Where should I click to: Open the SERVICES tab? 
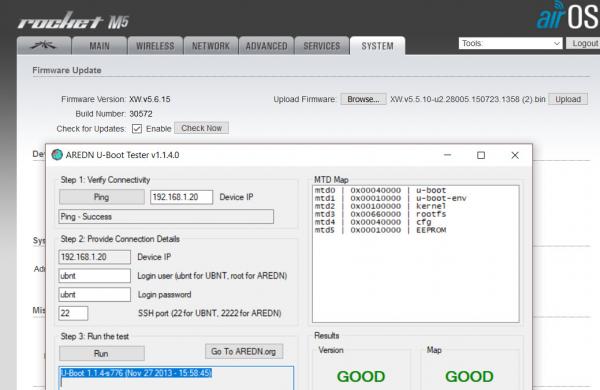322,46
